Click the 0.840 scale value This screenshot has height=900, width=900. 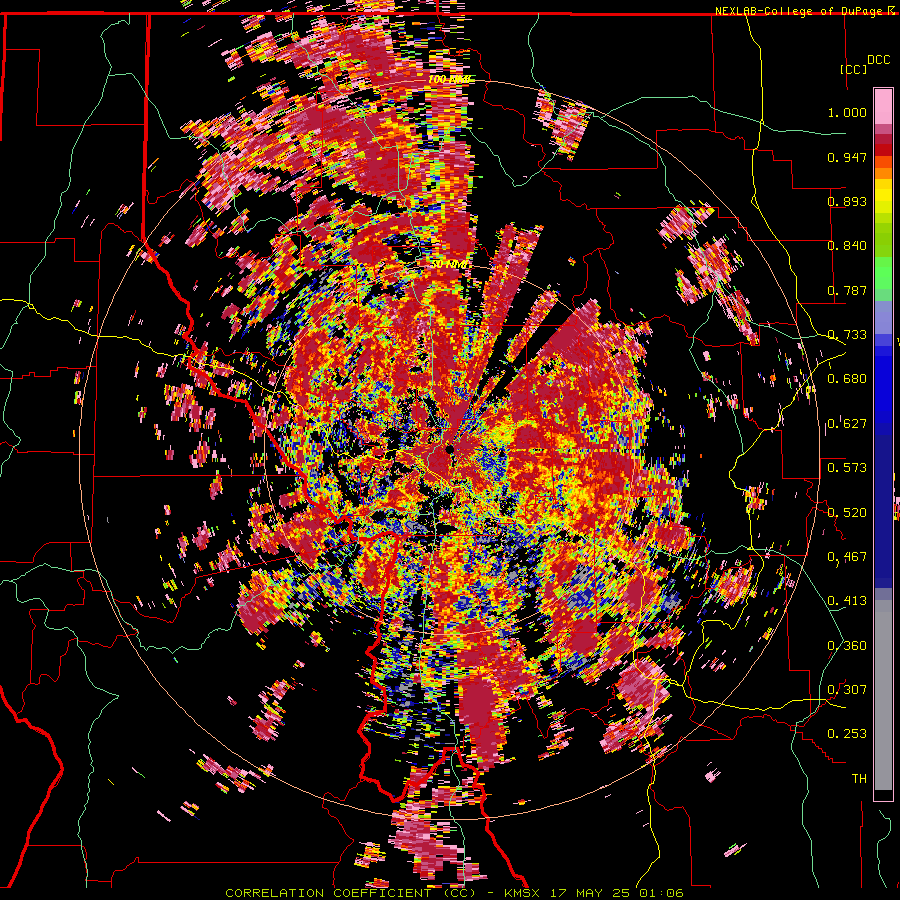[x=847, y=246]
